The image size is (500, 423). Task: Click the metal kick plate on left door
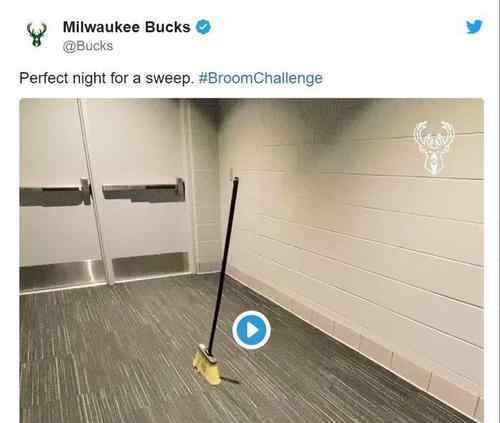[62, 276]
